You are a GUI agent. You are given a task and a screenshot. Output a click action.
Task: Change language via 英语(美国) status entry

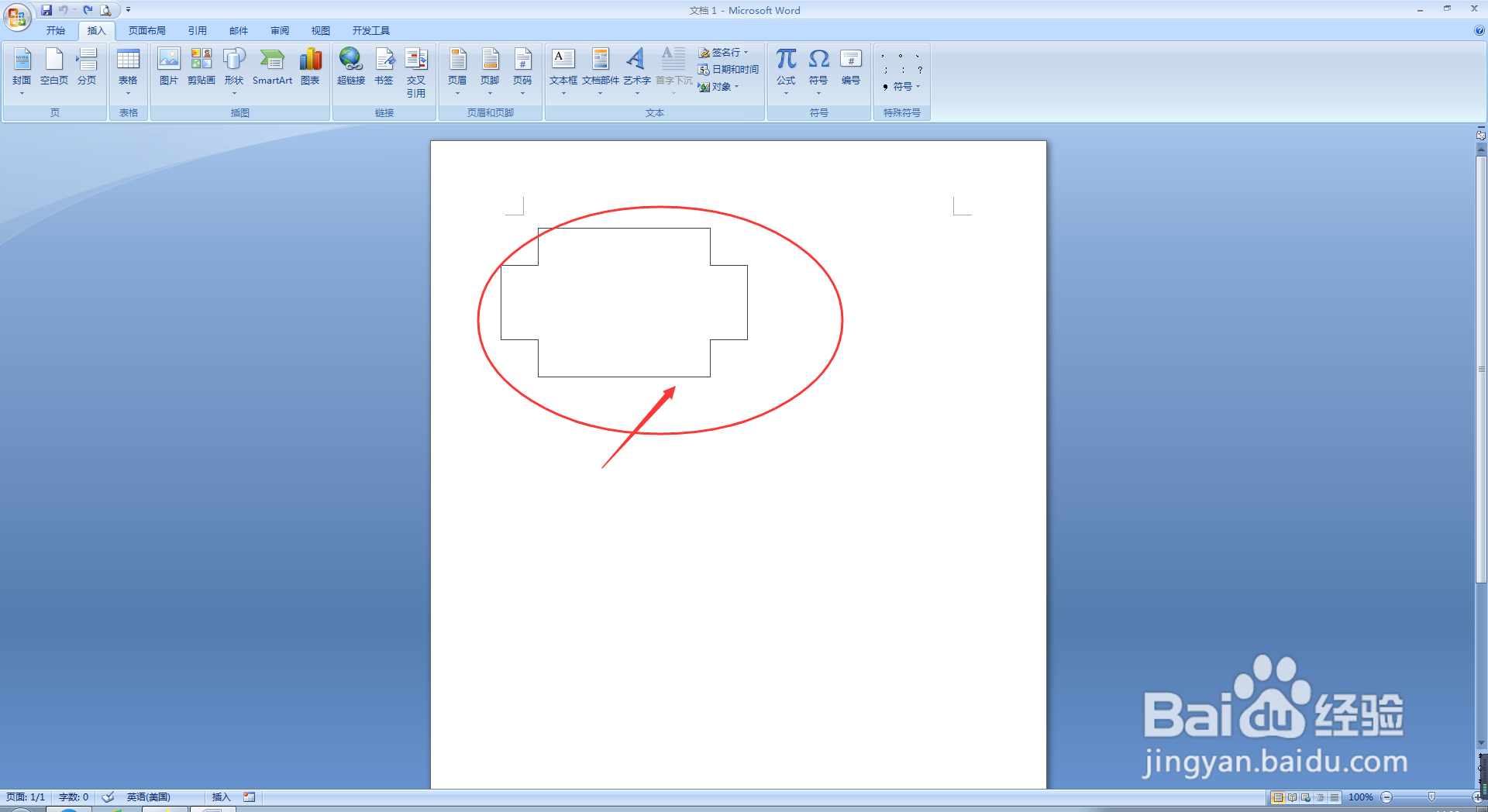point(148,797)
